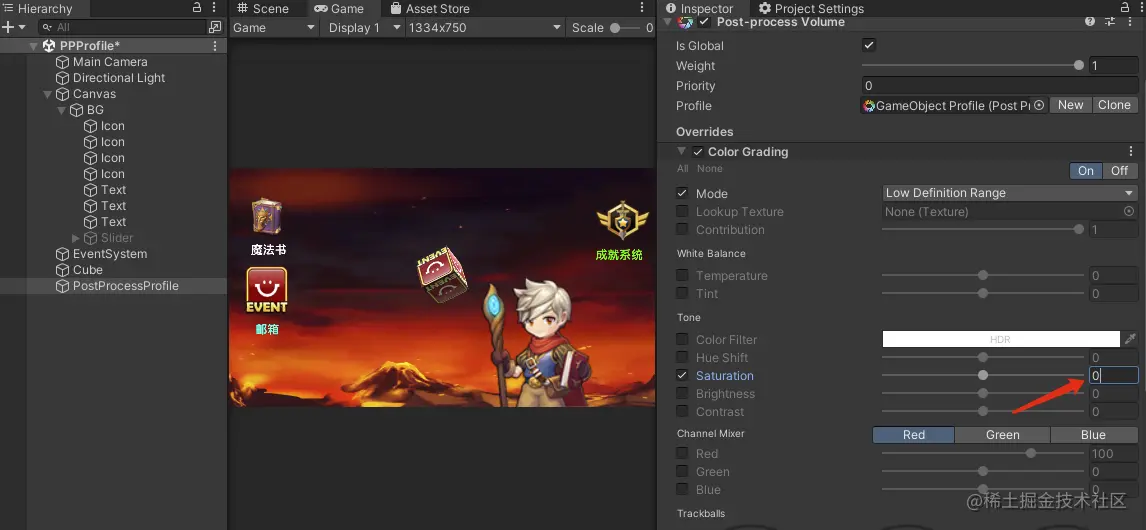Select the Blue channel mixer tab

[x=1093, y=435]
